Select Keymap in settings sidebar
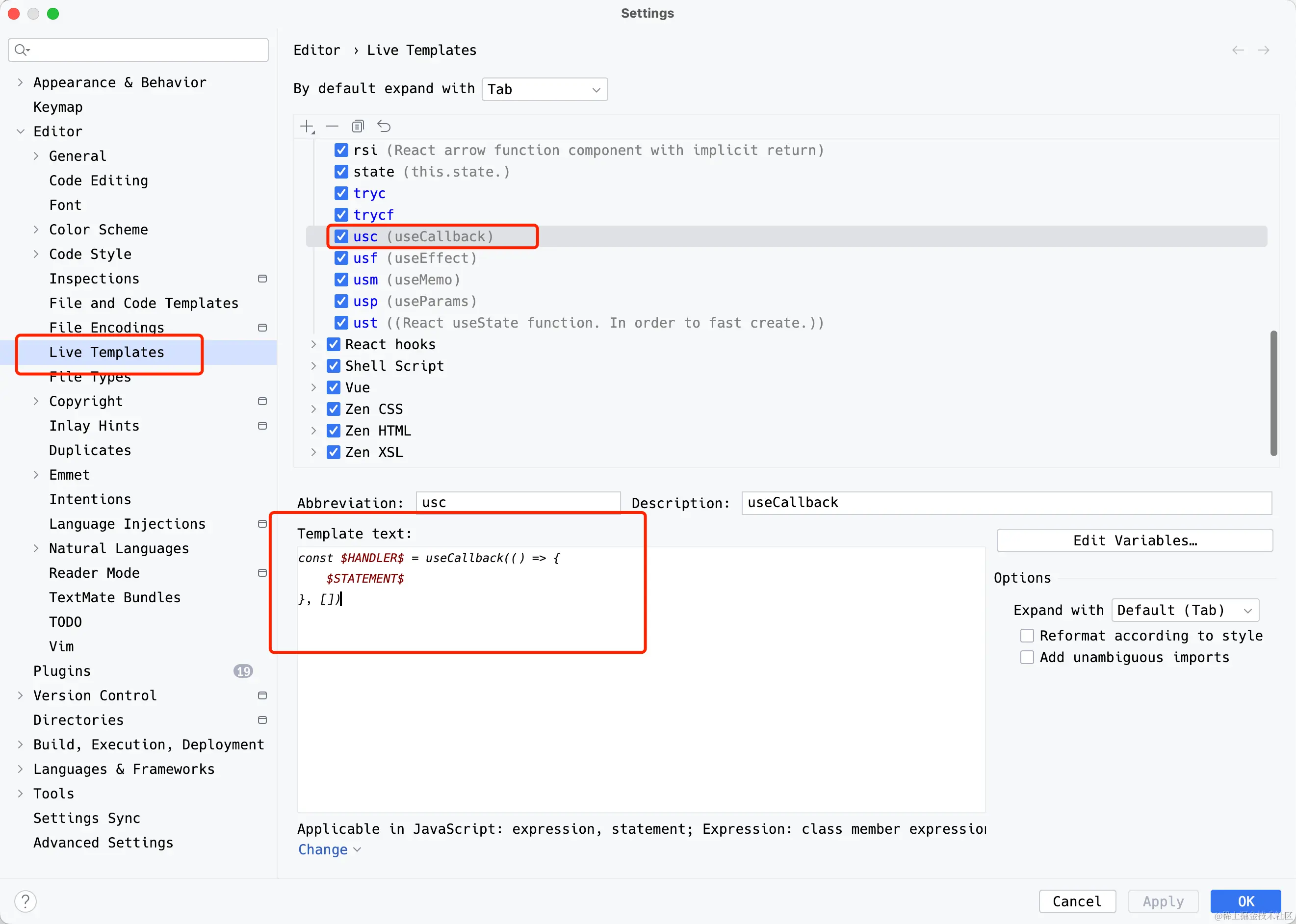 point(57,107)
